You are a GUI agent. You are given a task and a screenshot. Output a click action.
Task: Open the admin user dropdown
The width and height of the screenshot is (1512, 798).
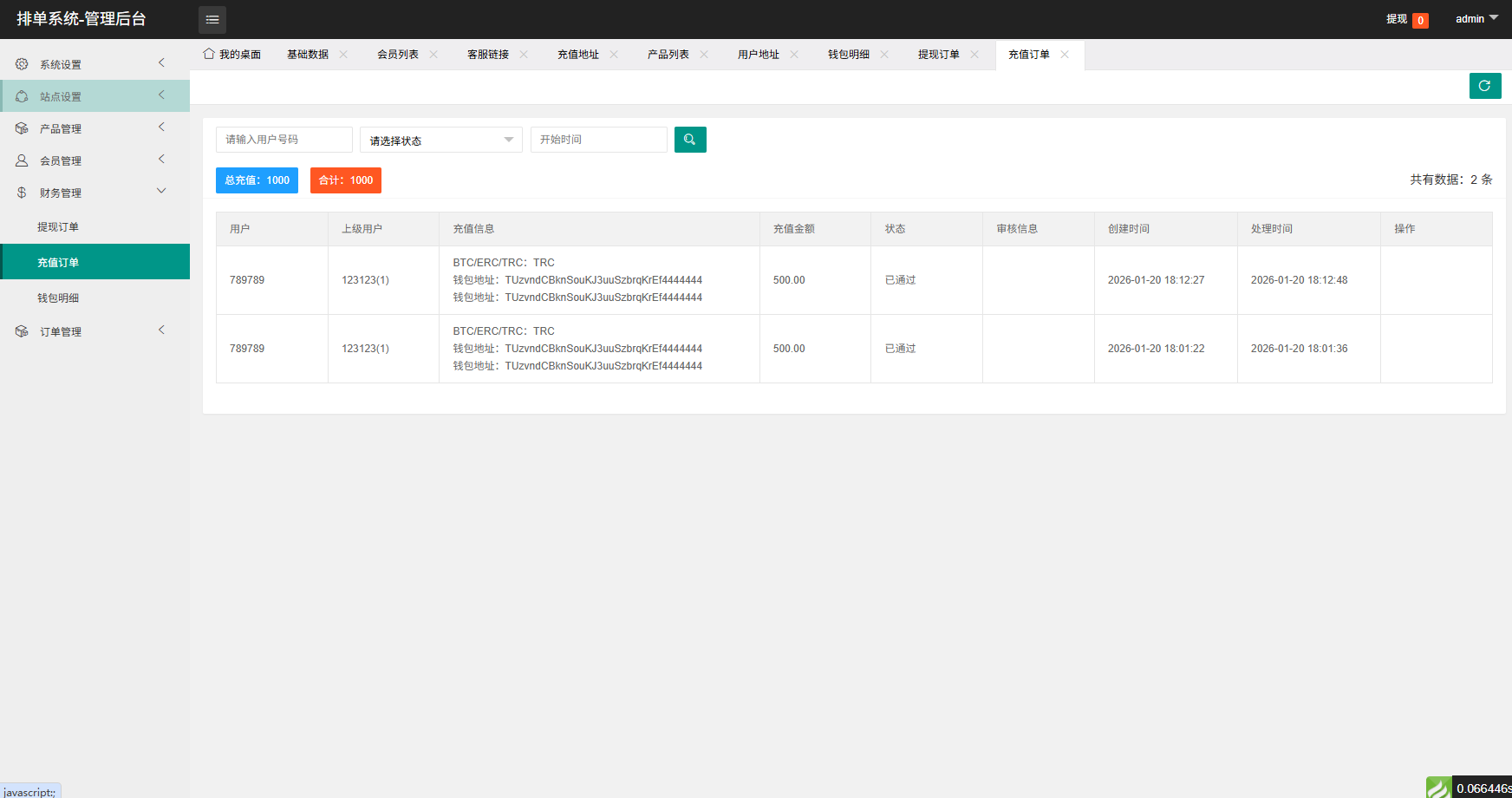click(1476, 19)
